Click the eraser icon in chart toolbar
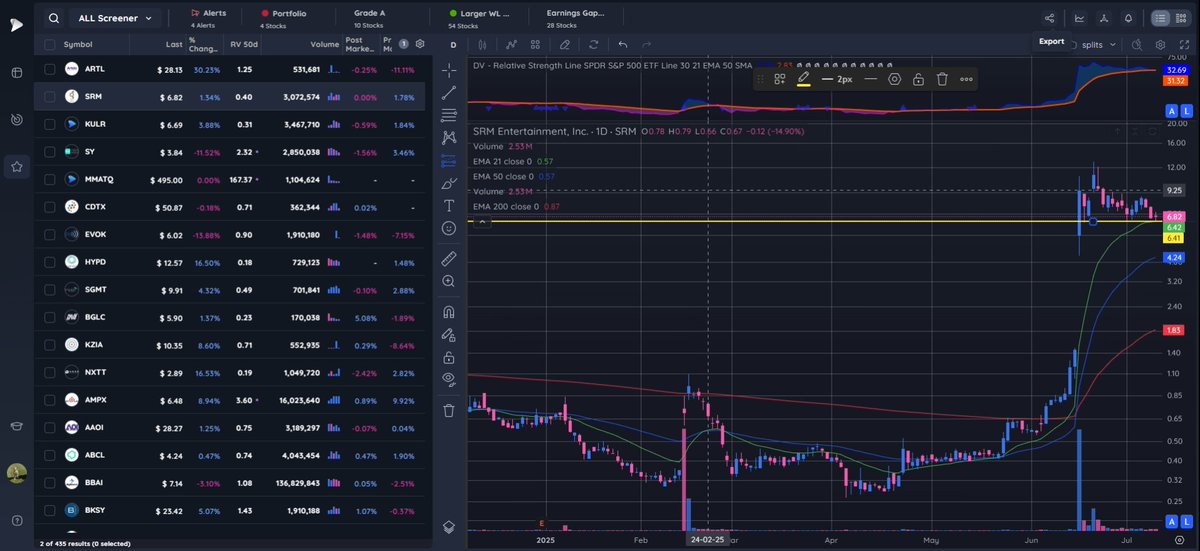Image resolution: width=1200 pixels, height=551 pixels. (x=565, y=45)
